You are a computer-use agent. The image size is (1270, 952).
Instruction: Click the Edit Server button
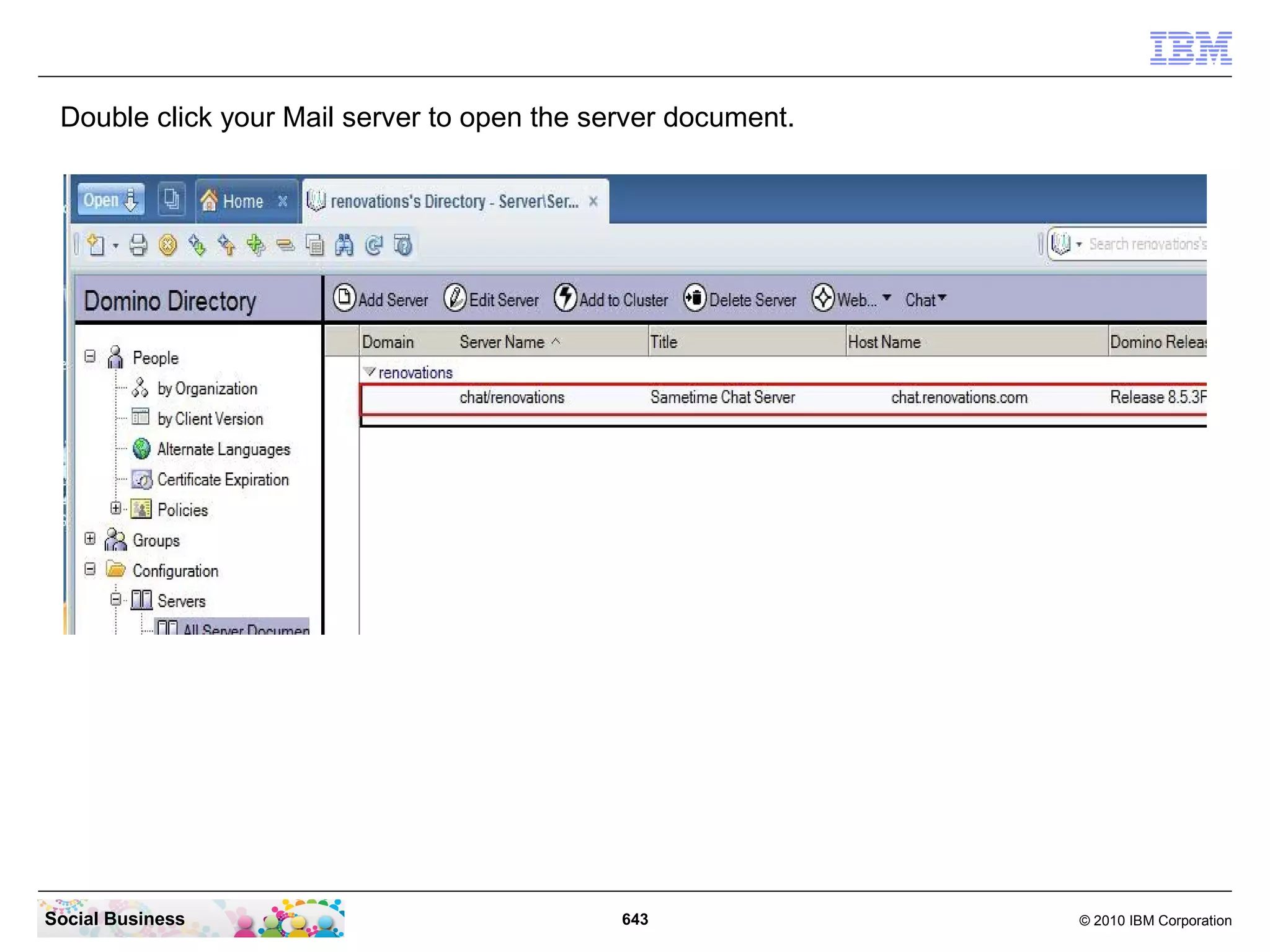pos(491,299)
